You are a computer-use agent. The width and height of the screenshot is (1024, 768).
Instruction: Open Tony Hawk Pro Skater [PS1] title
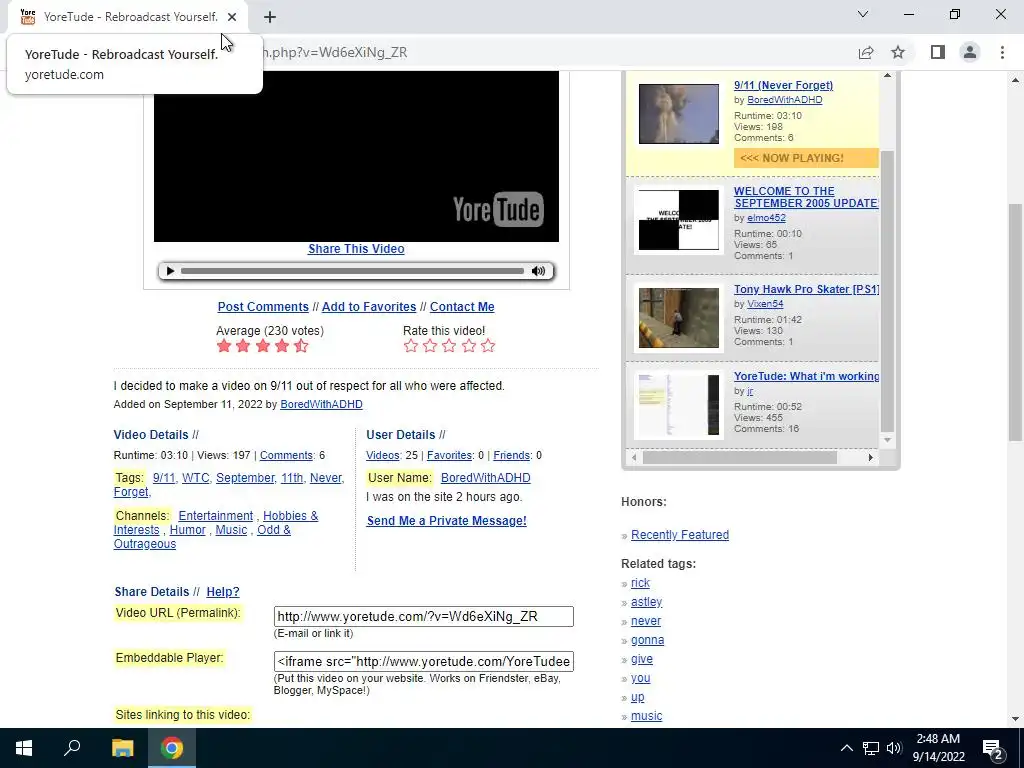[x=807, y=289]
